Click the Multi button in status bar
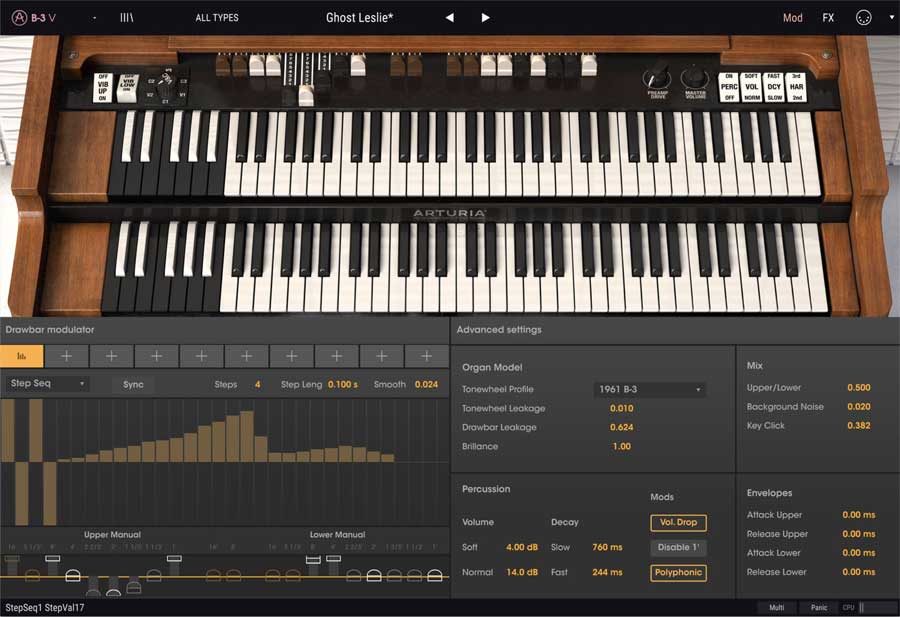Image resolution: width=900 pixels, height=617 pixels. (x=777, y=607)
